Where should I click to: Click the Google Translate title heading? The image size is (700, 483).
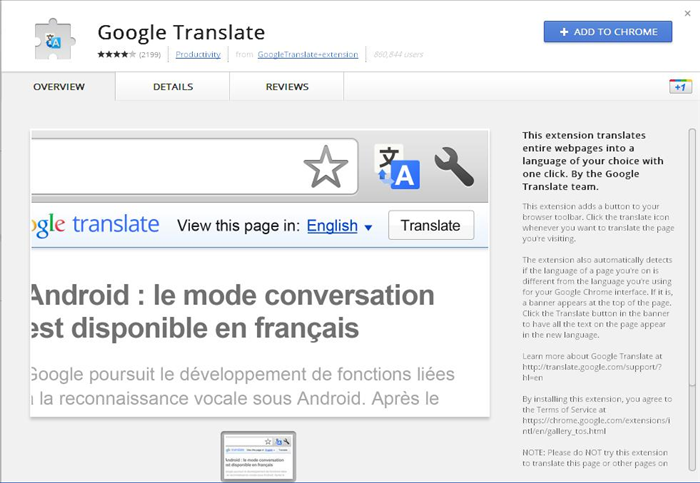pyautogui.click(x=181, y=33)
